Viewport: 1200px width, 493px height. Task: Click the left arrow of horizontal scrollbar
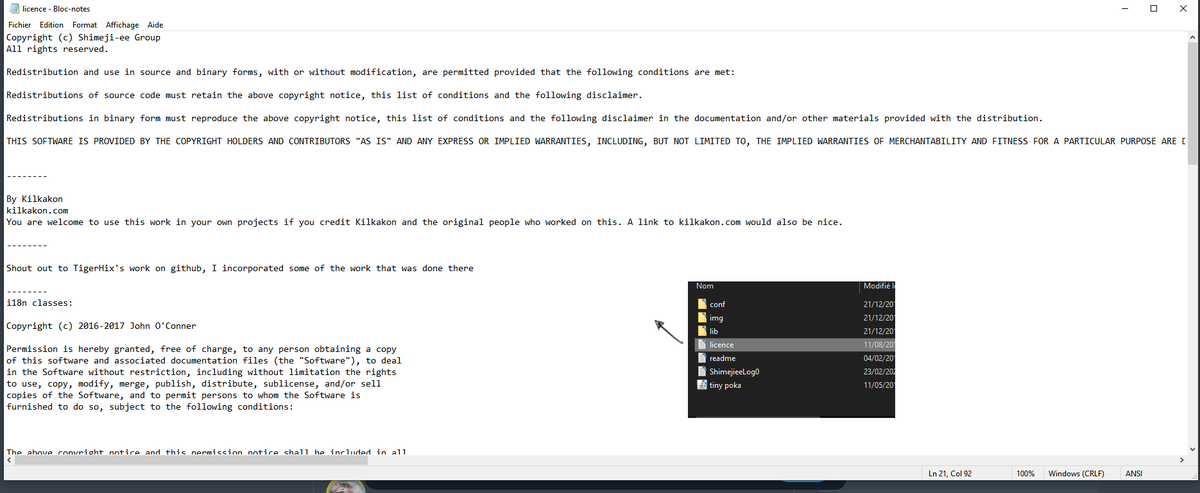click(x=9, y=460)
